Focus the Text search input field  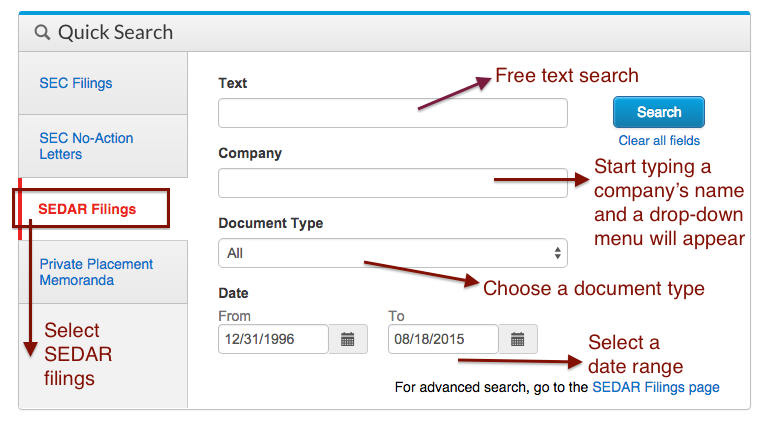393,113
